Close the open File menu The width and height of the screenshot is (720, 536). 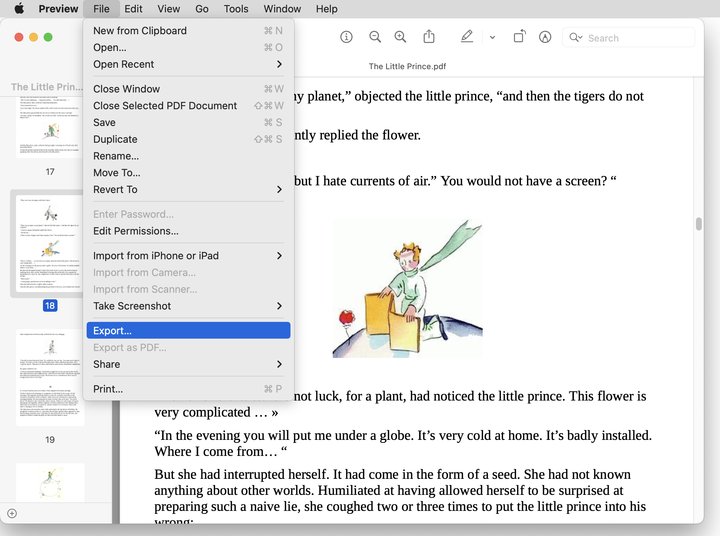coord(101,9)
